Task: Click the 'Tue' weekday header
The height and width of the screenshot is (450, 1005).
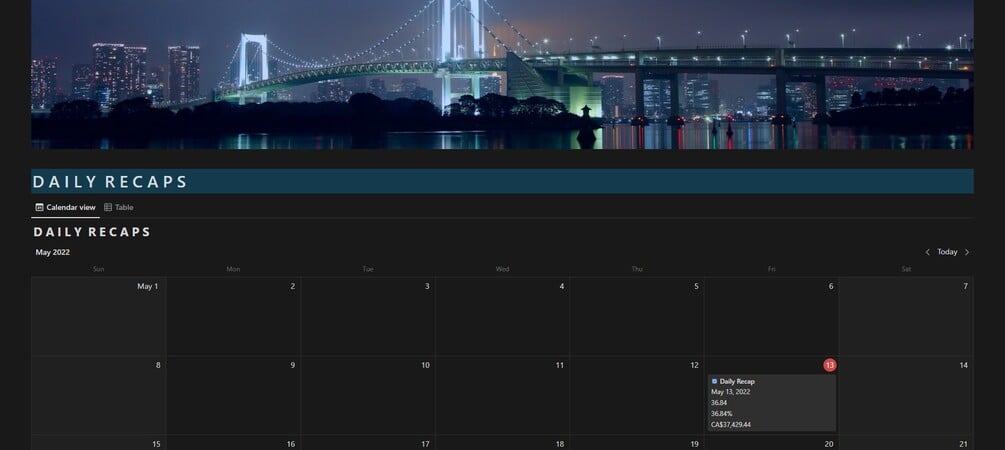Action: pyautogui.click(x=368, y=269)
